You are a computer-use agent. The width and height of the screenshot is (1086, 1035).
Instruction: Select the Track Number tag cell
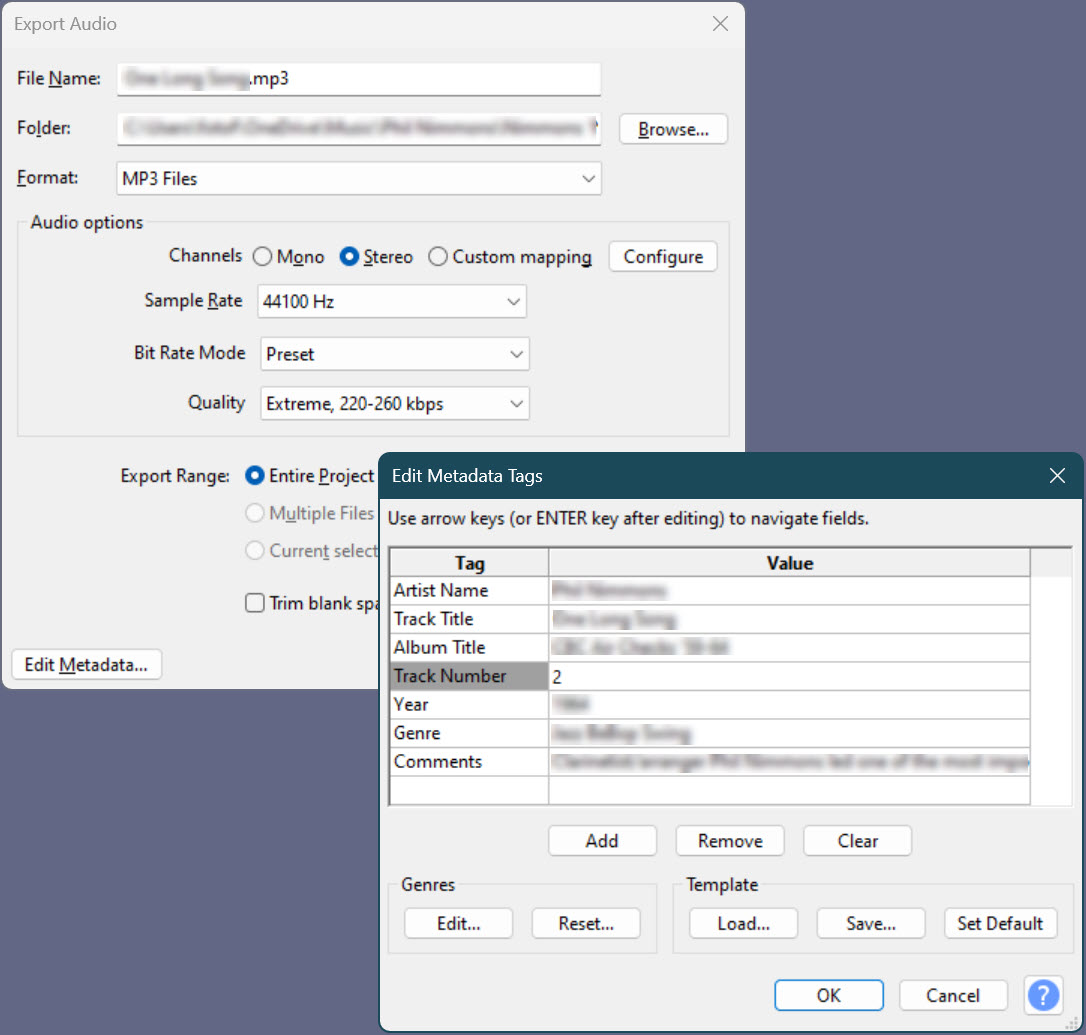click(x=469, y=676)
